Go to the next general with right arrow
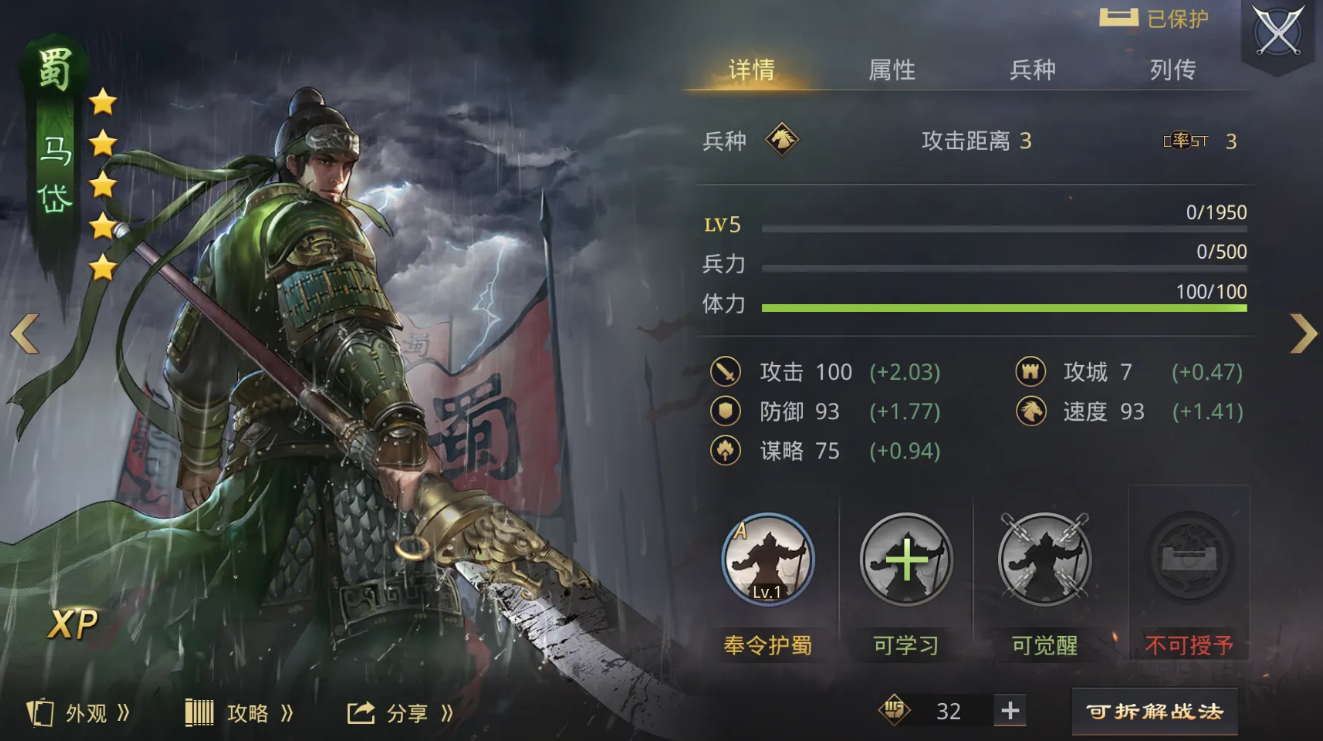1323x741 pixels. [1302, 334]
